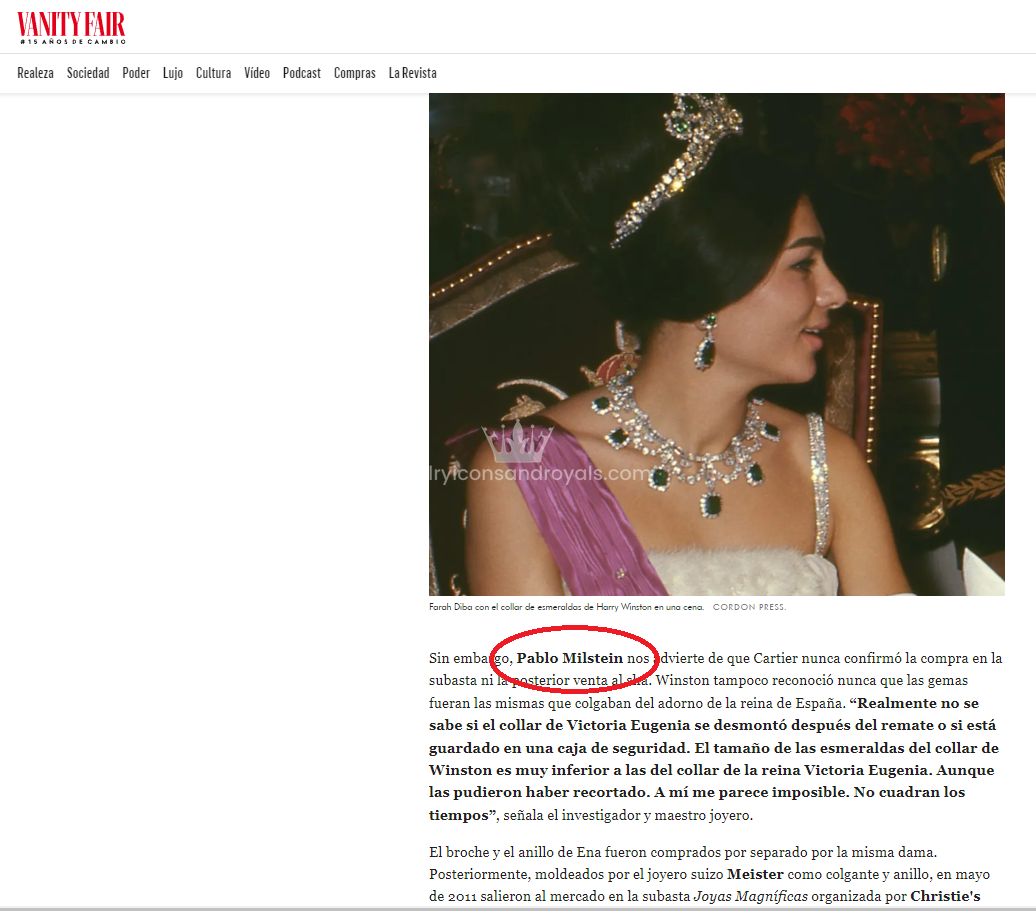The height and width of the screenshot is (911, 1036).
Task: Click the '15 años de cambio' tagline
Action: (x=71, y=43)
